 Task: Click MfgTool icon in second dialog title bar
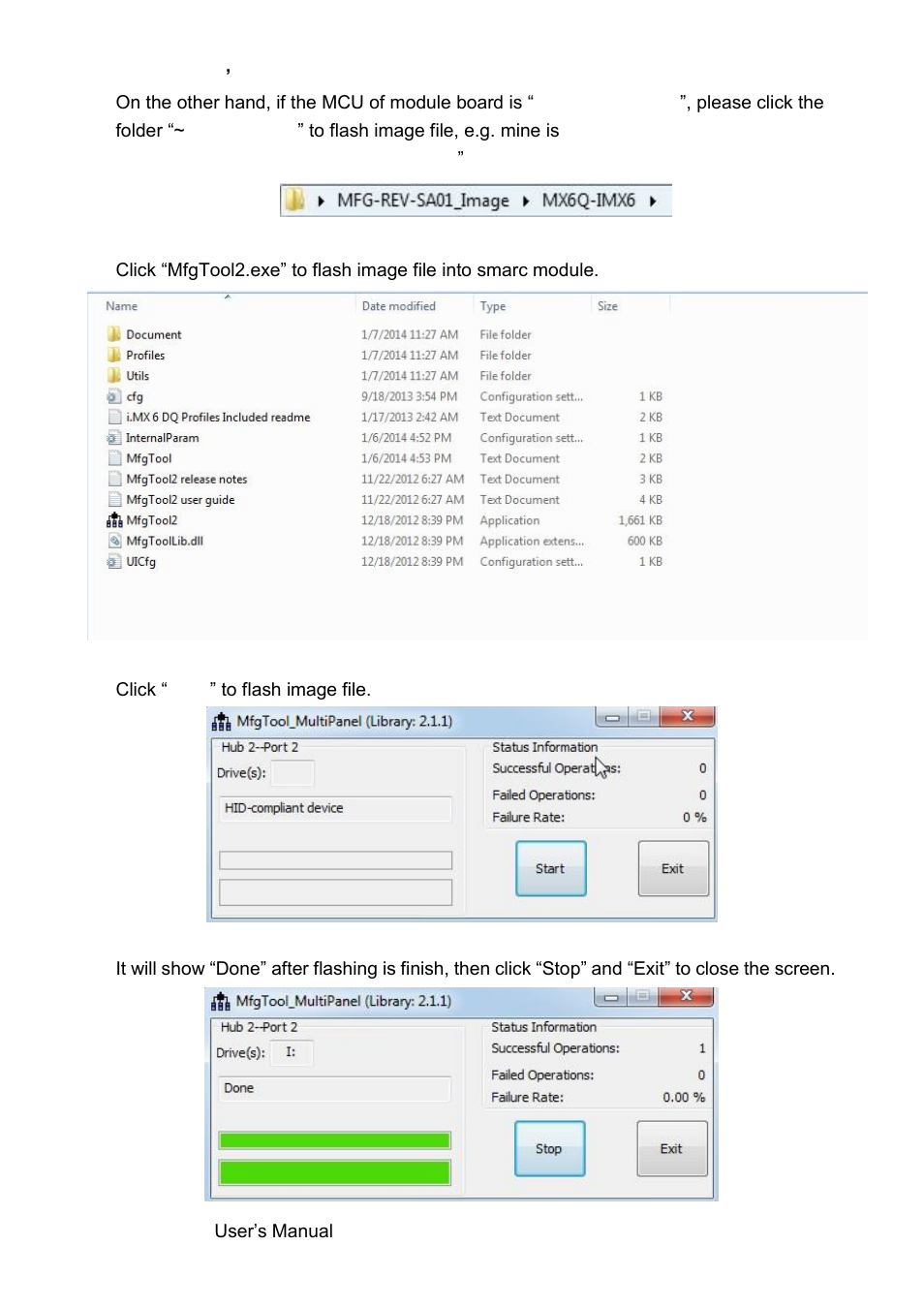pyautogui.click(x=221, y=1001)
